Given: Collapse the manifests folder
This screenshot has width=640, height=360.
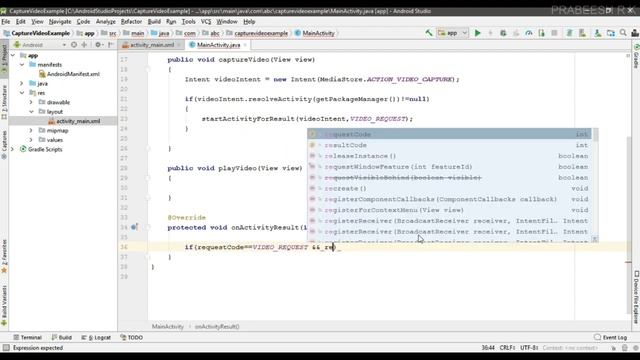Looking at the screenshot, I should [x=22, y=64].
